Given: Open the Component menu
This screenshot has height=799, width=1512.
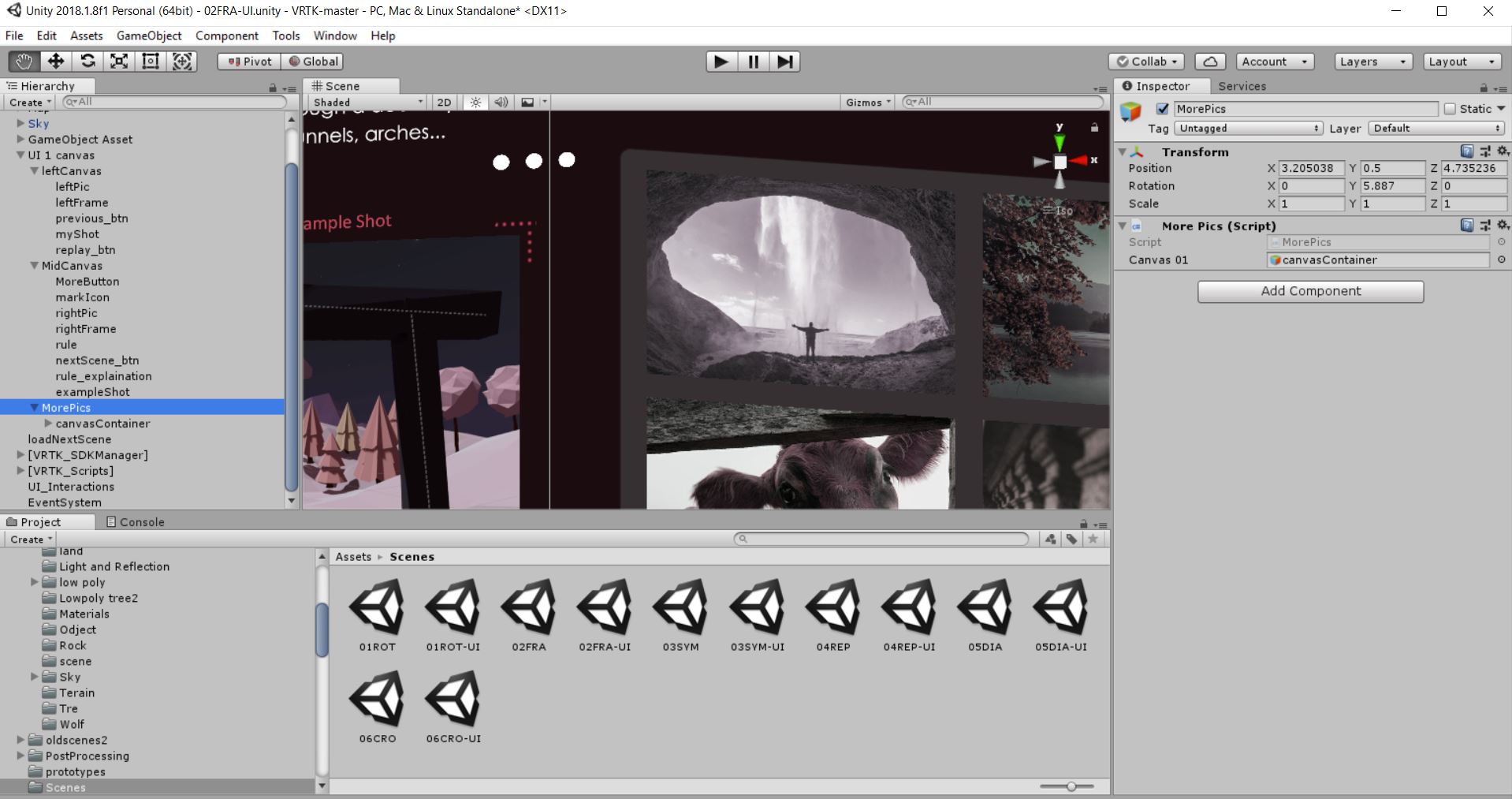Looking at the screenshot, I should [x=227, y=35].
